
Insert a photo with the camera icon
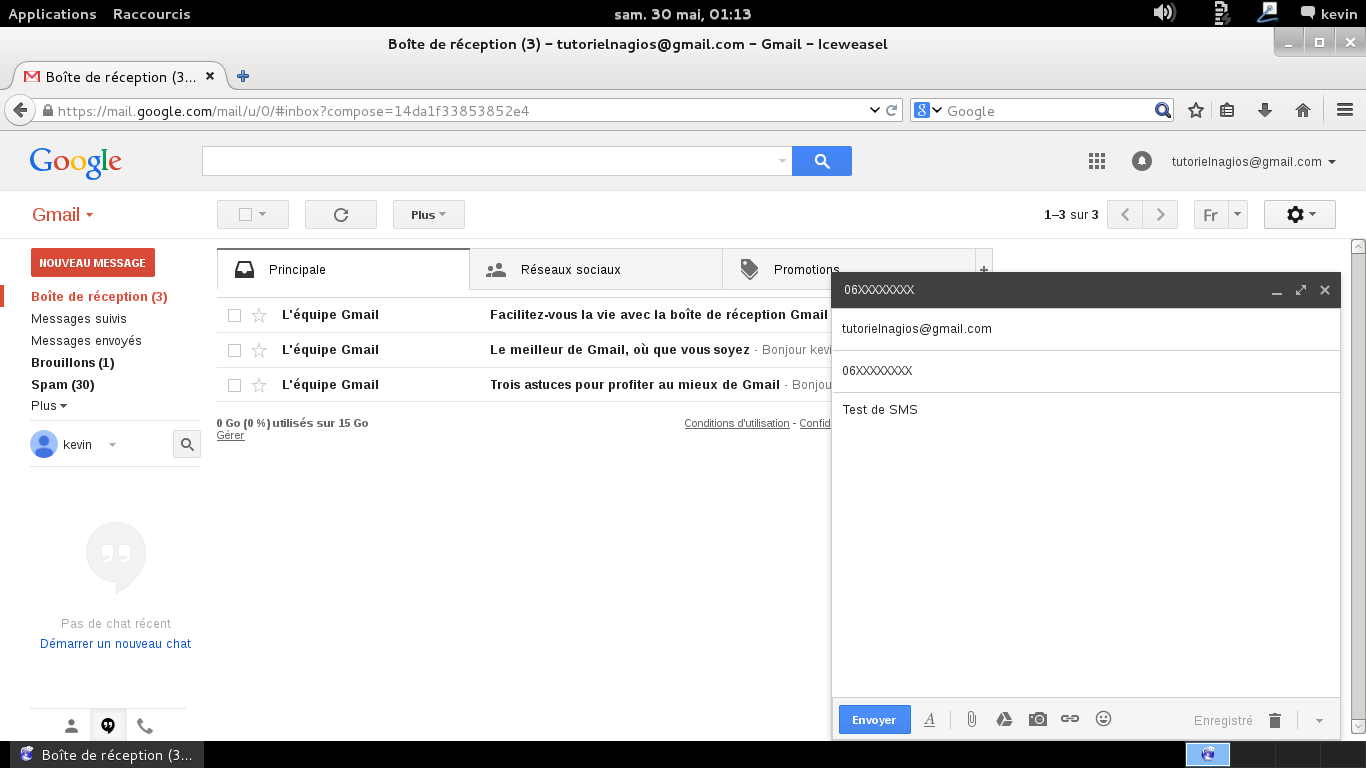click(1038, 719)
